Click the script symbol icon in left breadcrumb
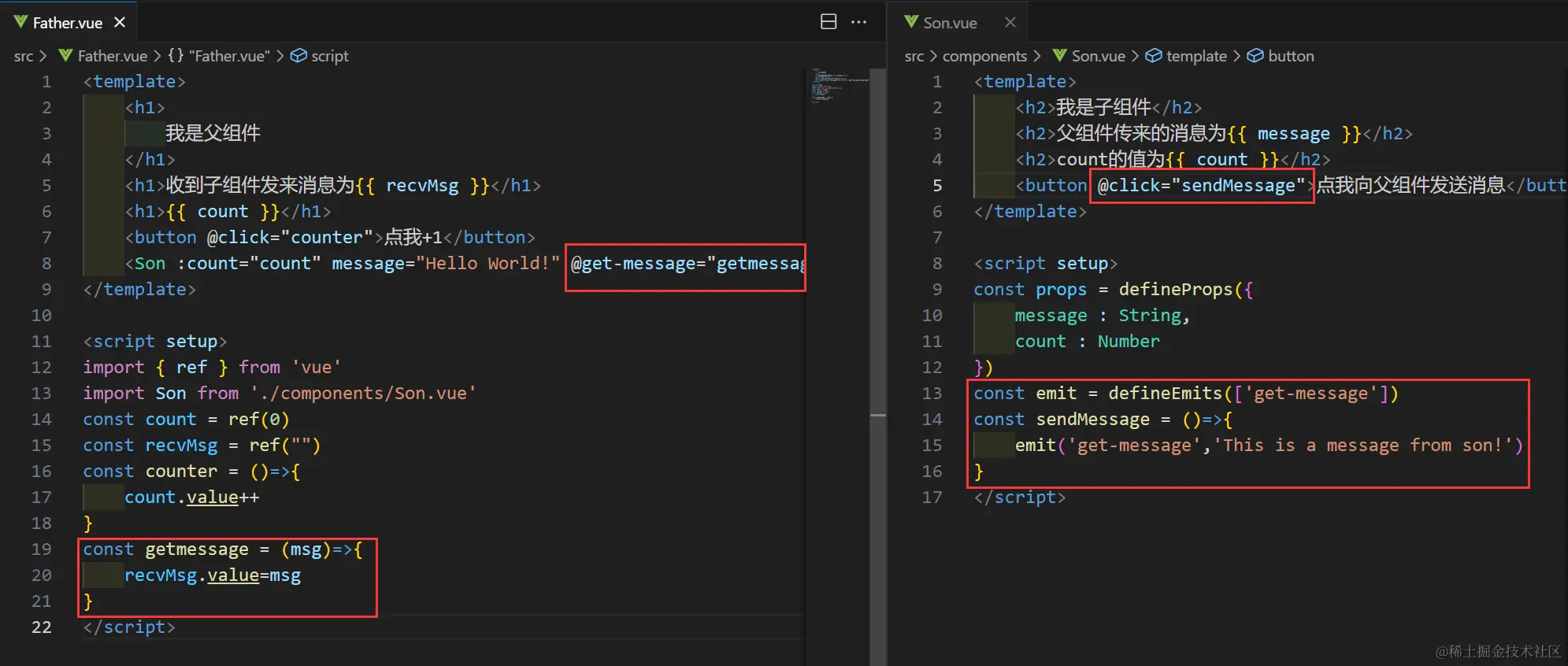Screen dimensions: 1568x666 point(298,56)
